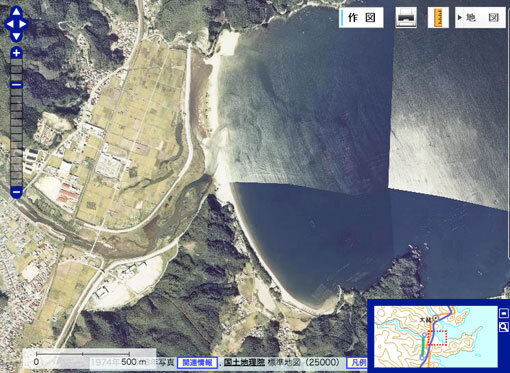Collapse the overview map with the minus icon
The image size is (510, 373).
click(x=504, y=313)
